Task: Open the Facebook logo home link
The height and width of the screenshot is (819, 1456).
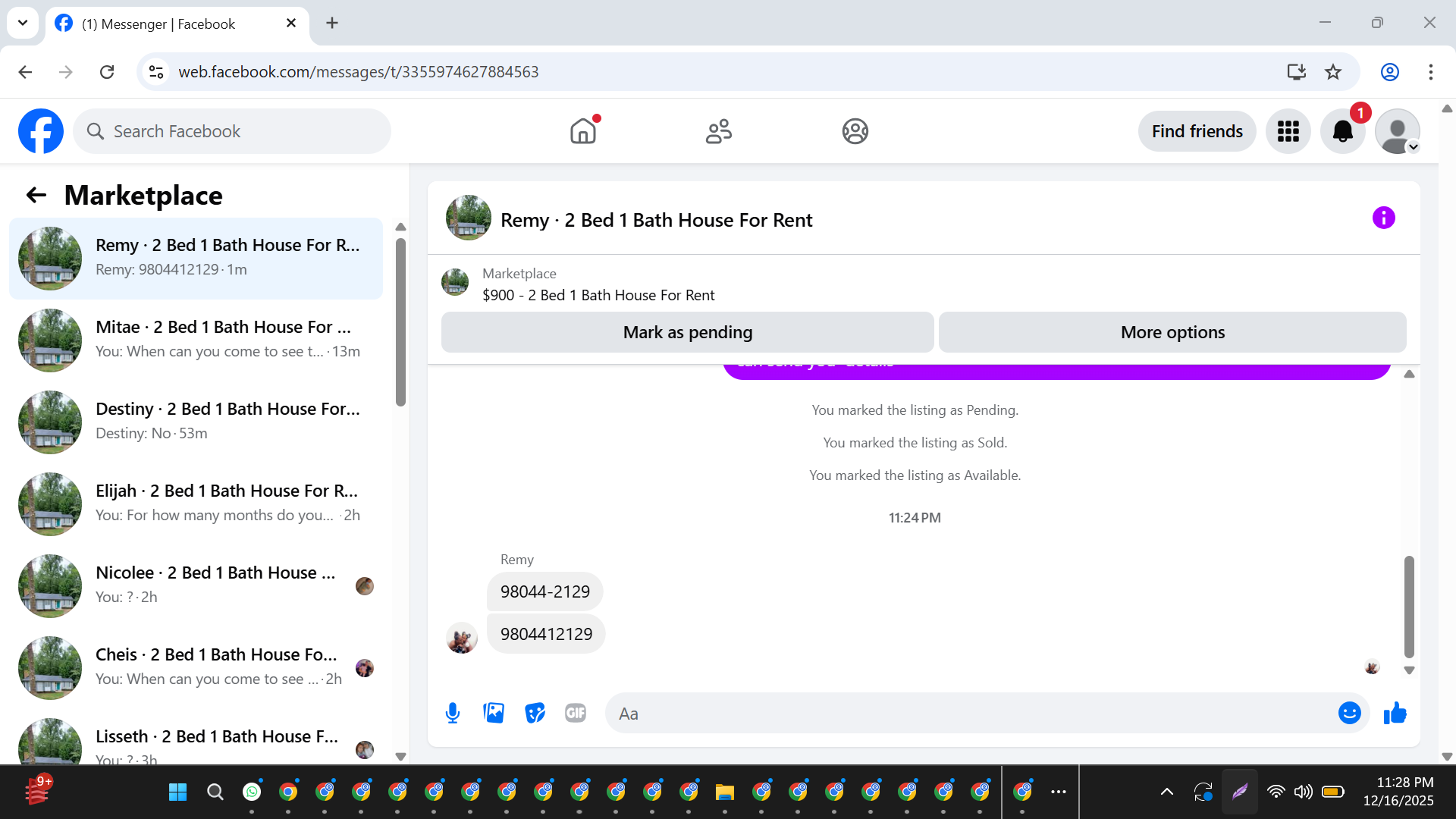Action: 41,131
